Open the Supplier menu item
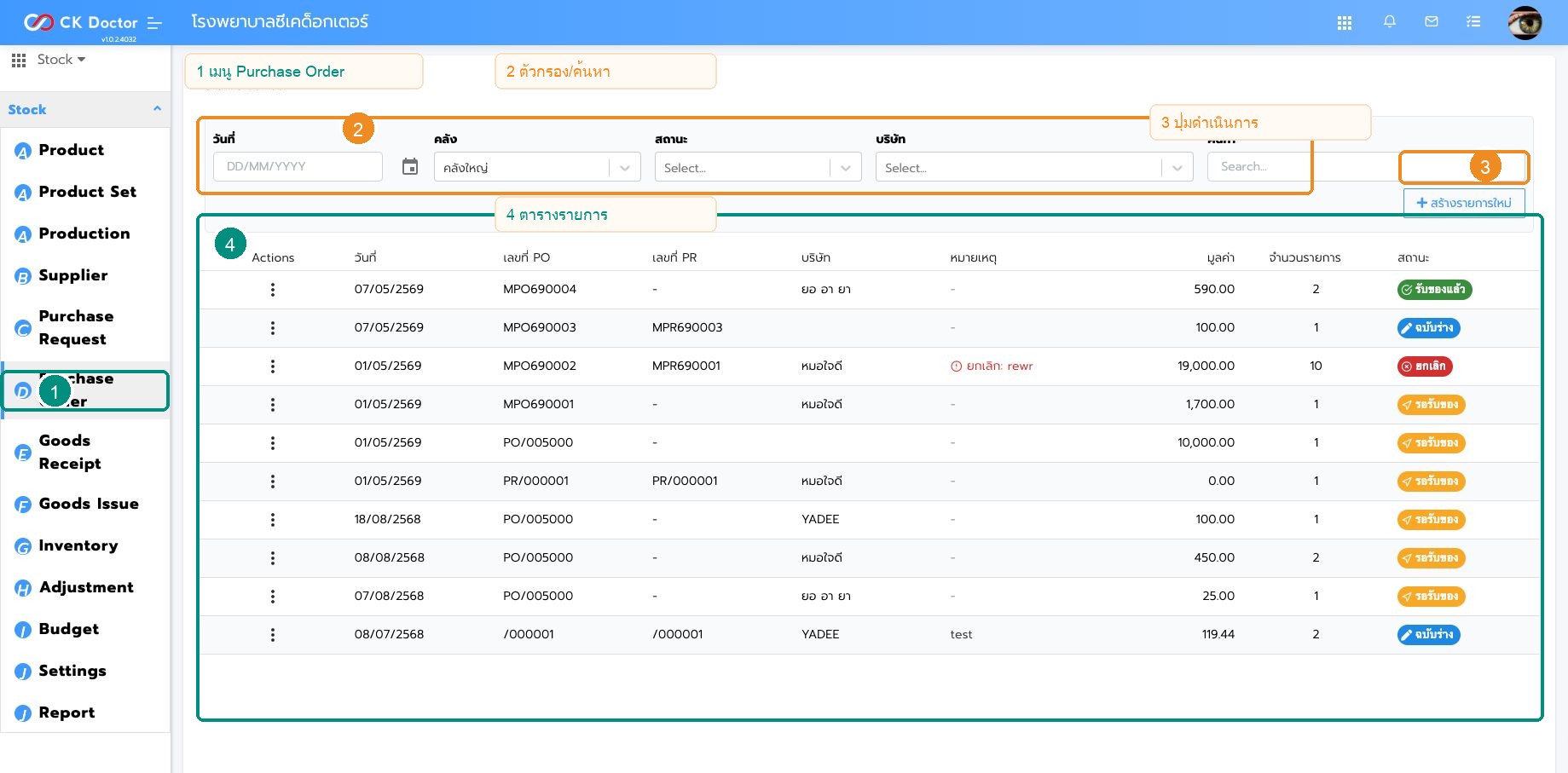Viewport: 1568px width, 773px height. (73, 275)
